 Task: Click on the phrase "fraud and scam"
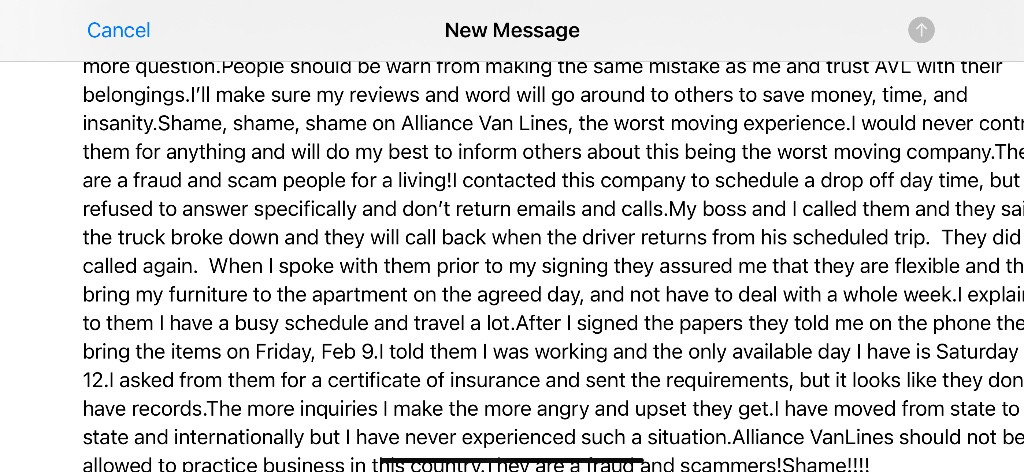pos(177,181)
